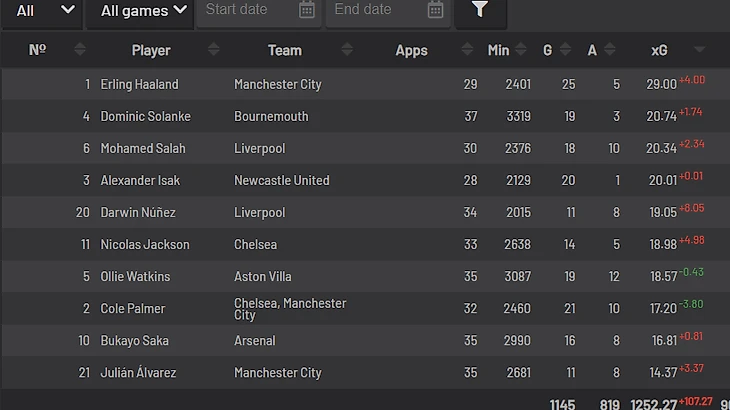Click the xG column header
The width and height of the screenshot is (730, 410).
659,51
